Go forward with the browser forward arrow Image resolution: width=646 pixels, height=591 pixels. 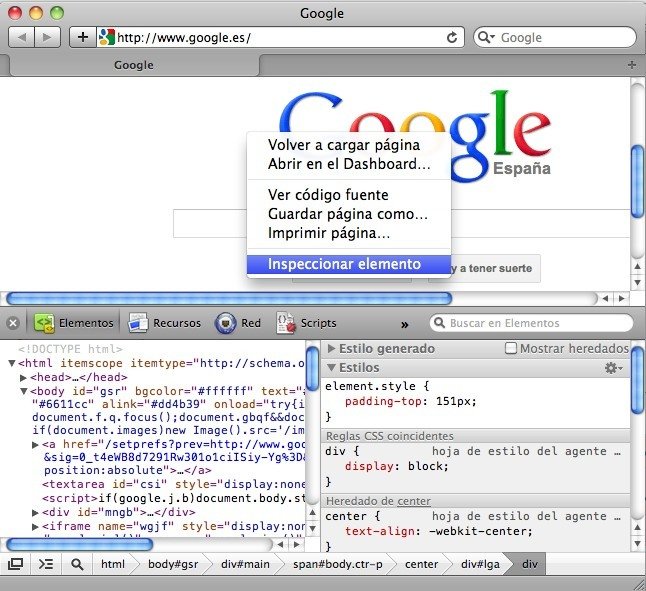tap(47, 37)
